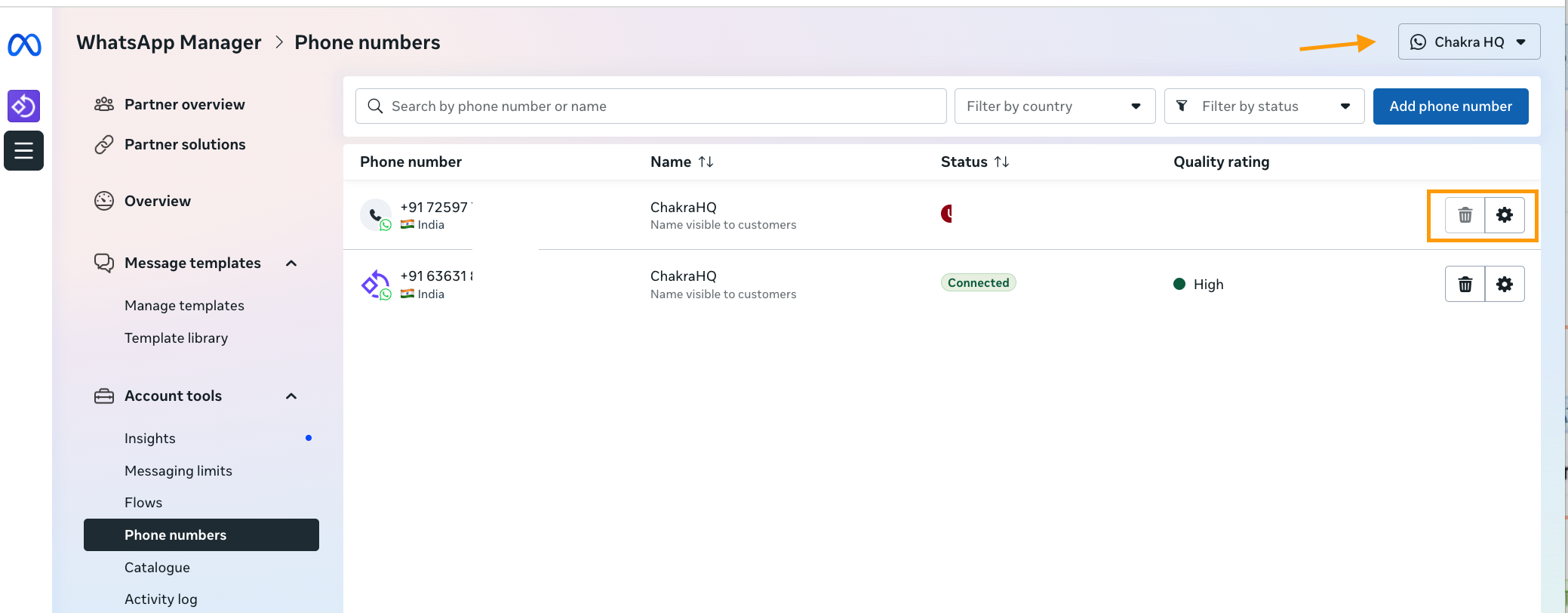The image size is (1568, 613).
Task: Open the Filter by status dropdown
Action: coord(1264,106)
